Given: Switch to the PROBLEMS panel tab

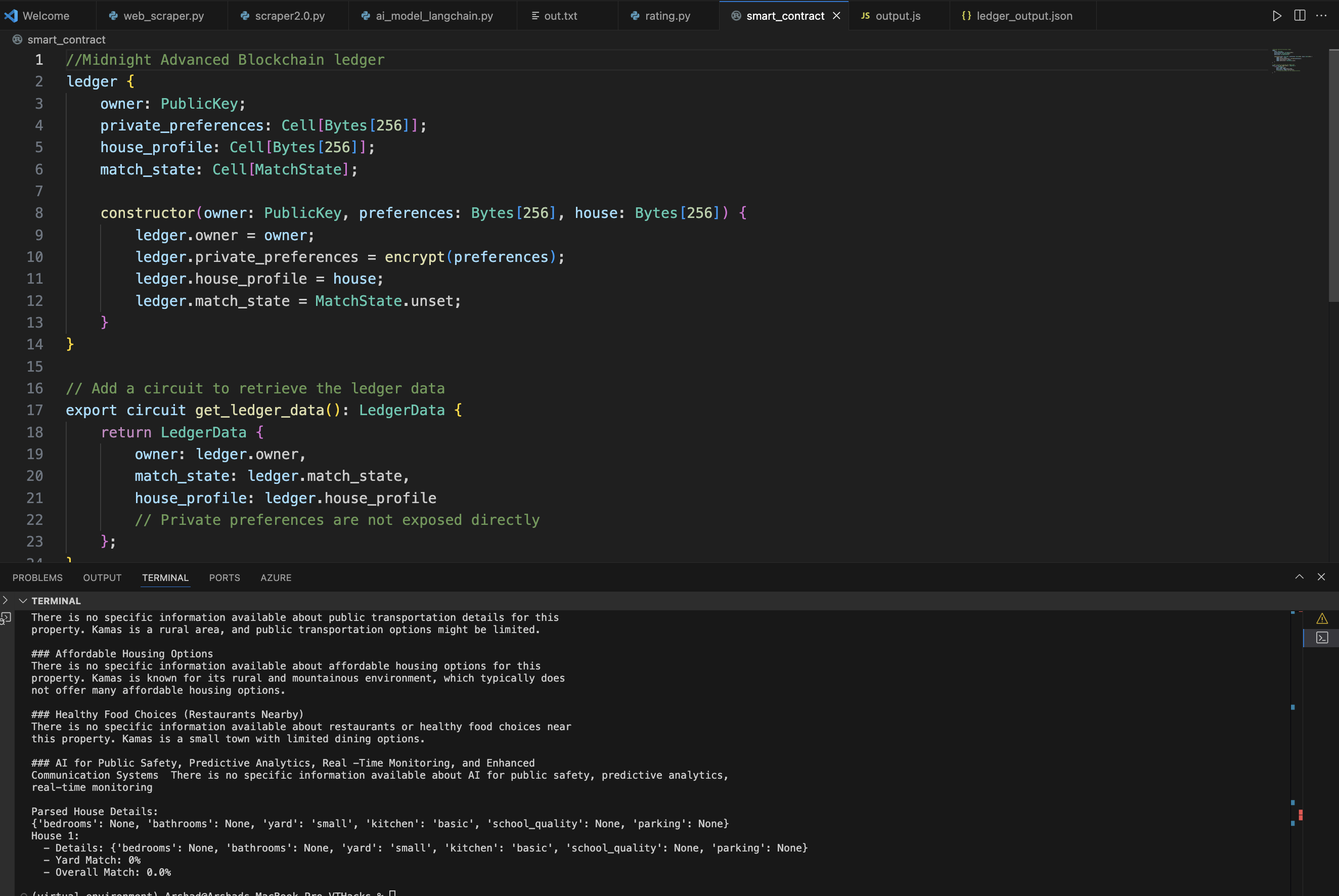Looking at the screenshot, I should [x=37, y=578].
